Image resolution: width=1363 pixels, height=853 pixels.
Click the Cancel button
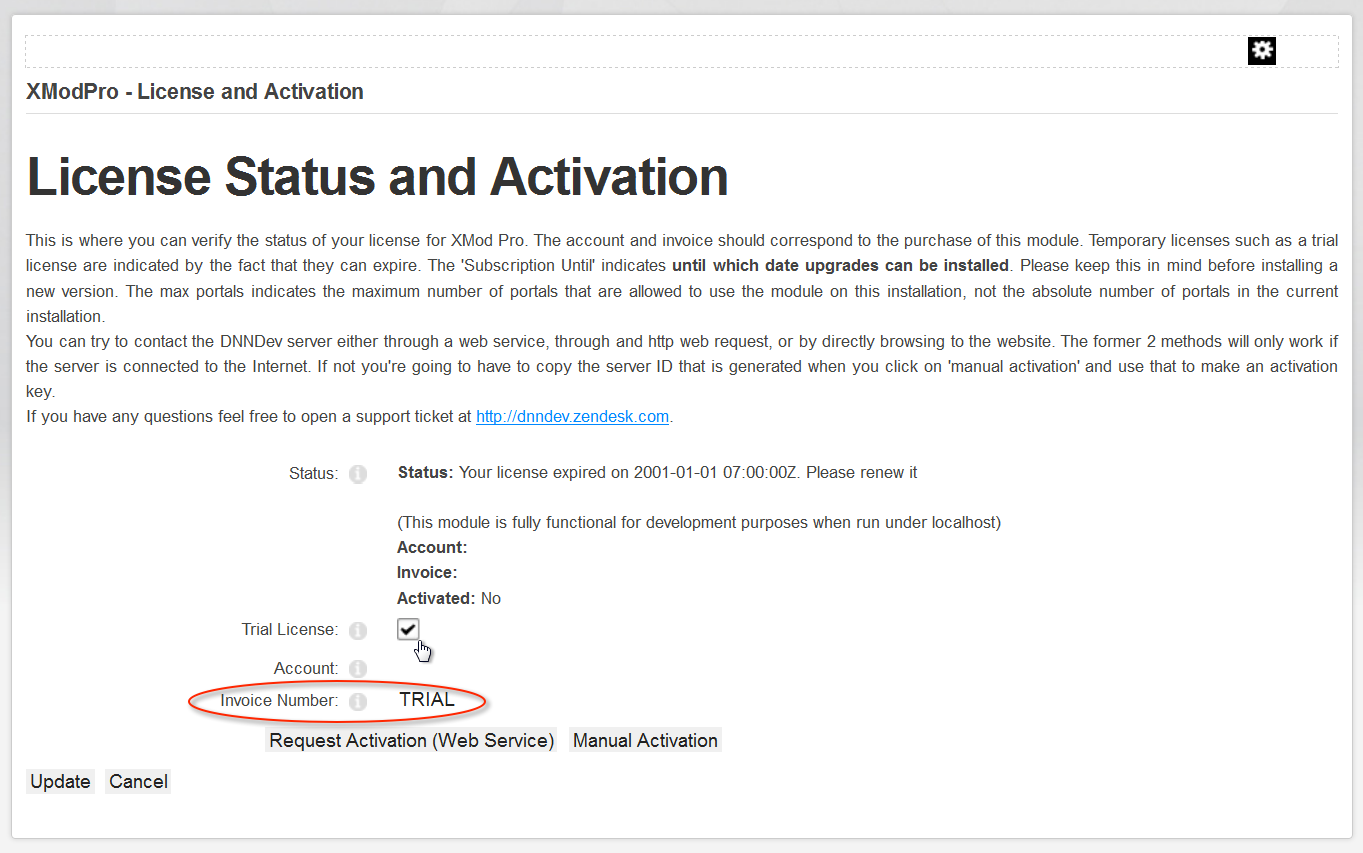pos(138,782)
